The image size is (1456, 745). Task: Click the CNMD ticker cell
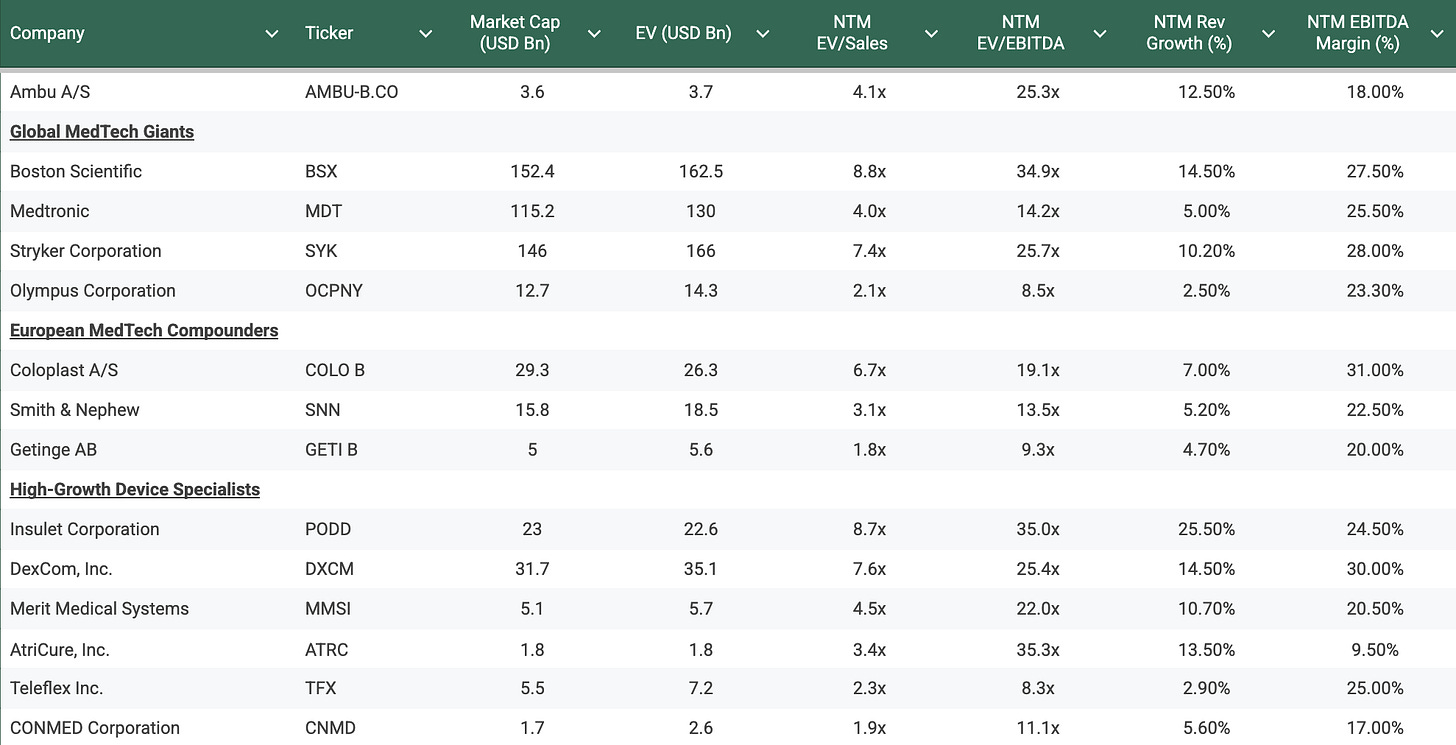[330, 728]
